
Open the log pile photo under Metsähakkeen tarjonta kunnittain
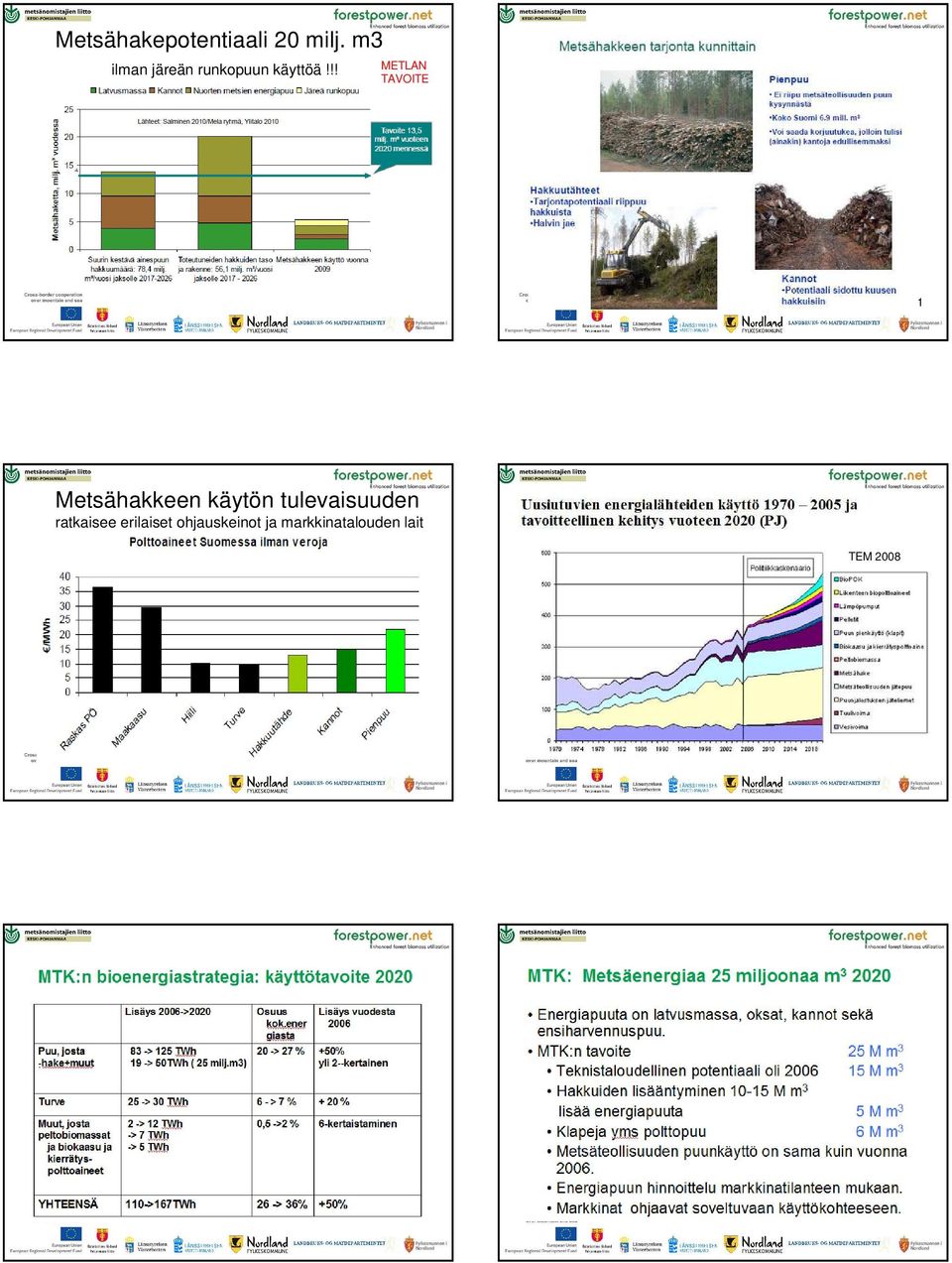click(x=676, y=121)
